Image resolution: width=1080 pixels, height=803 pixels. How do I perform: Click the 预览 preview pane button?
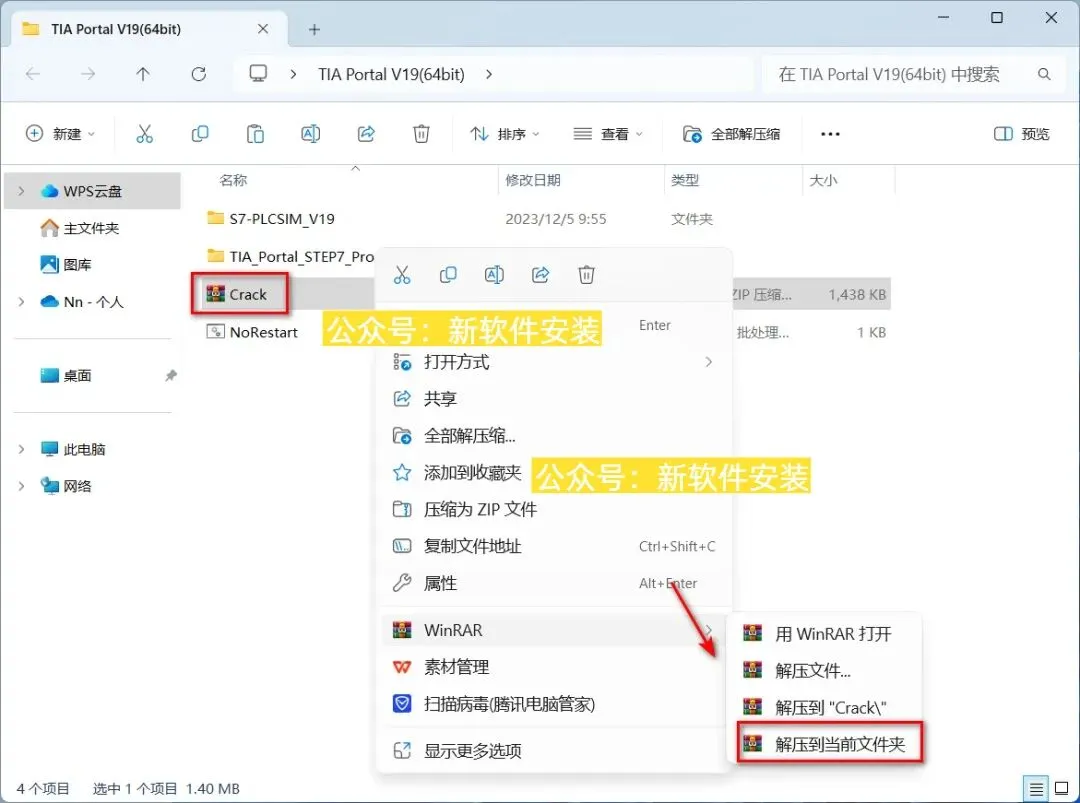point(1021,134)
